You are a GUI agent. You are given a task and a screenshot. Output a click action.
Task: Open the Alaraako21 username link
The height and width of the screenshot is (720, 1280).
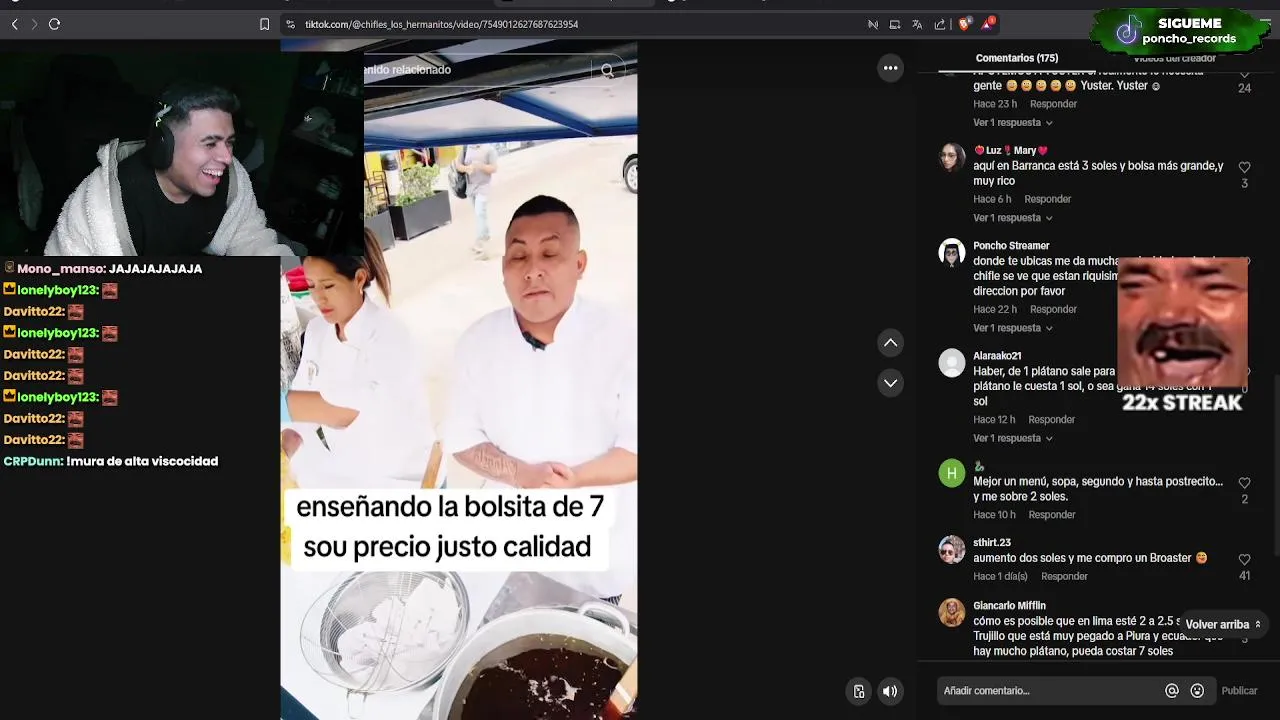(997, 356)
